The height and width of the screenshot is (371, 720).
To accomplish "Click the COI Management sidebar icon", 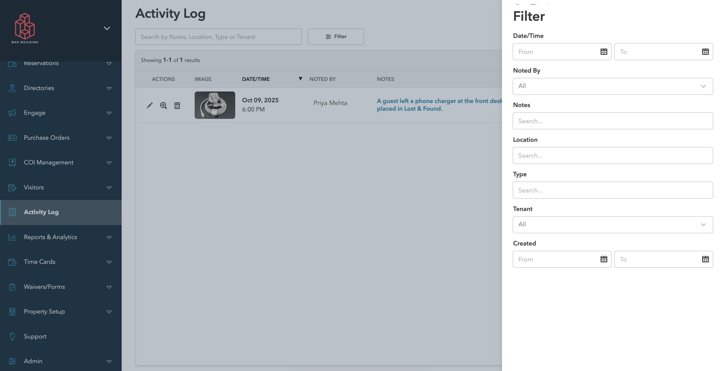I will click(12, 163).
